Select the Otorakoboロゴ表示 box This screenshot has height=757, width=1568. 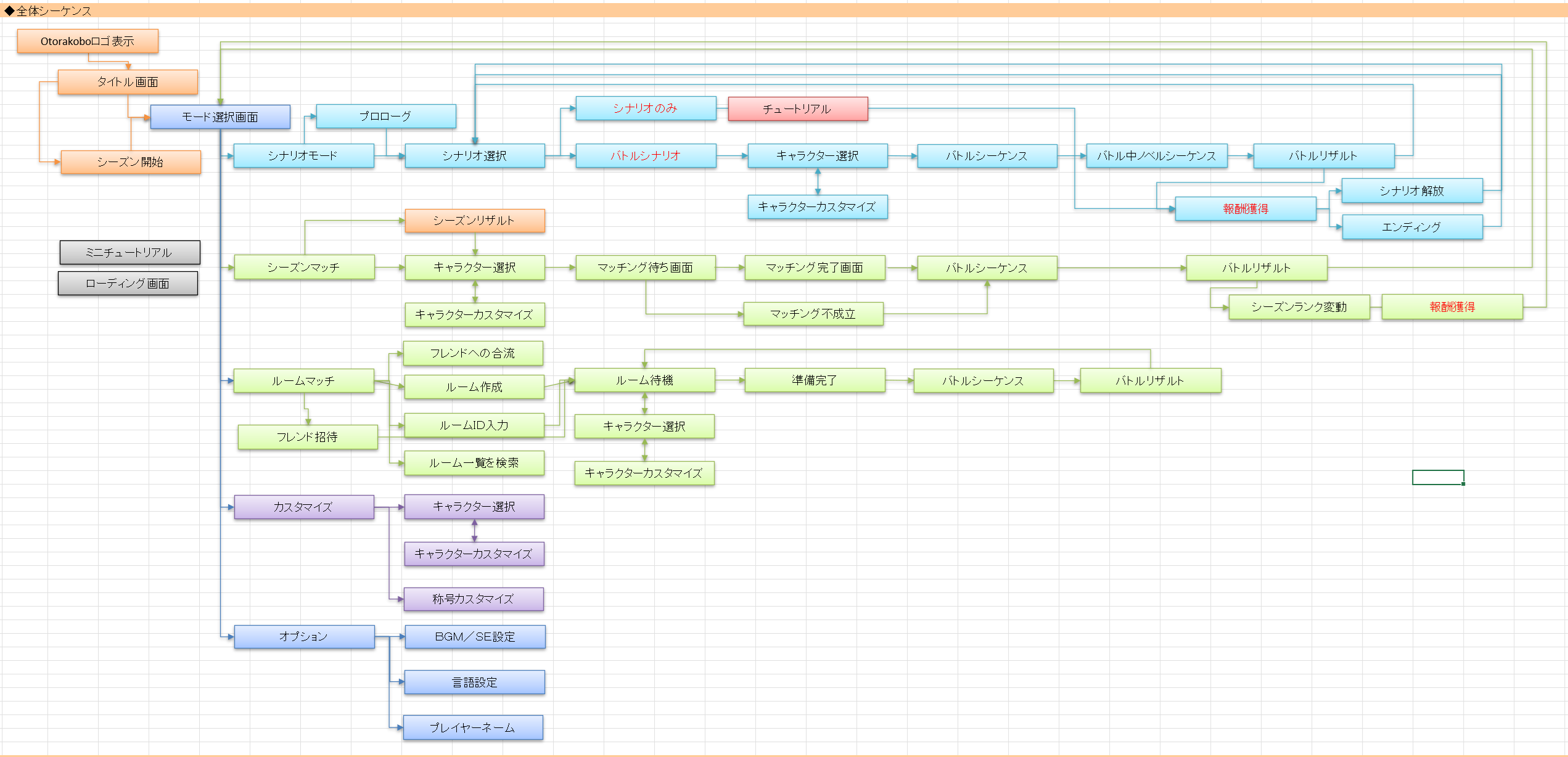click(x=88, y=41)
